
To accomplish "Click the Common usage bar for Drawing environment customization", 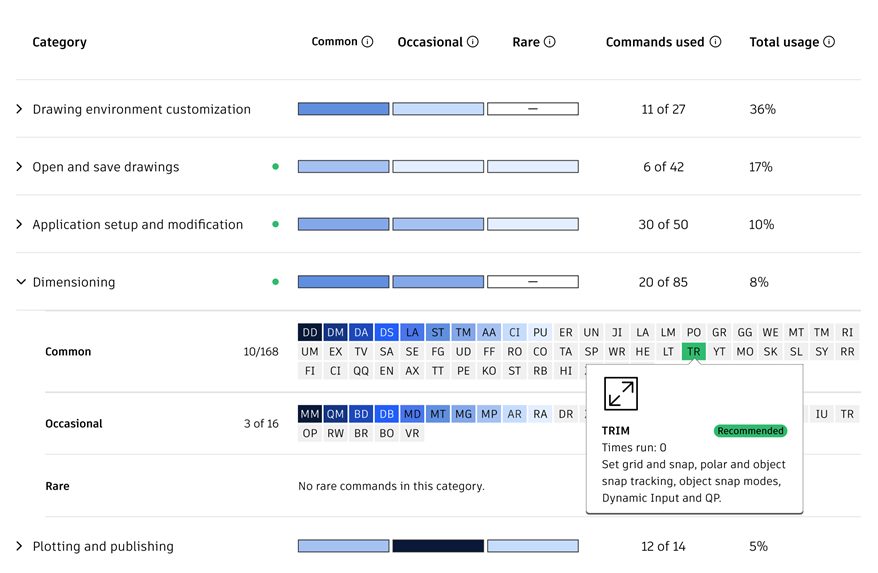I will point(343,109).
